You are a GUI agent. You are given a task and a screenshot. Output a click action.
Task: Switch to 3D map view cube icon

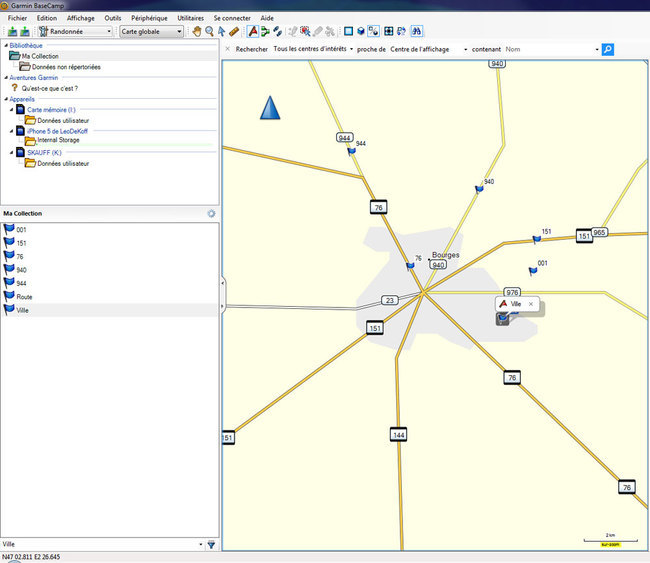tap(361, 31)
